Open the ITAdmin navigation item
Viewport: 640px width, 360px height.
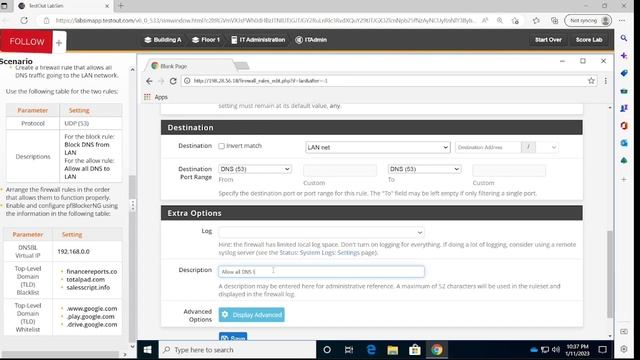click(x=311, y=40)
